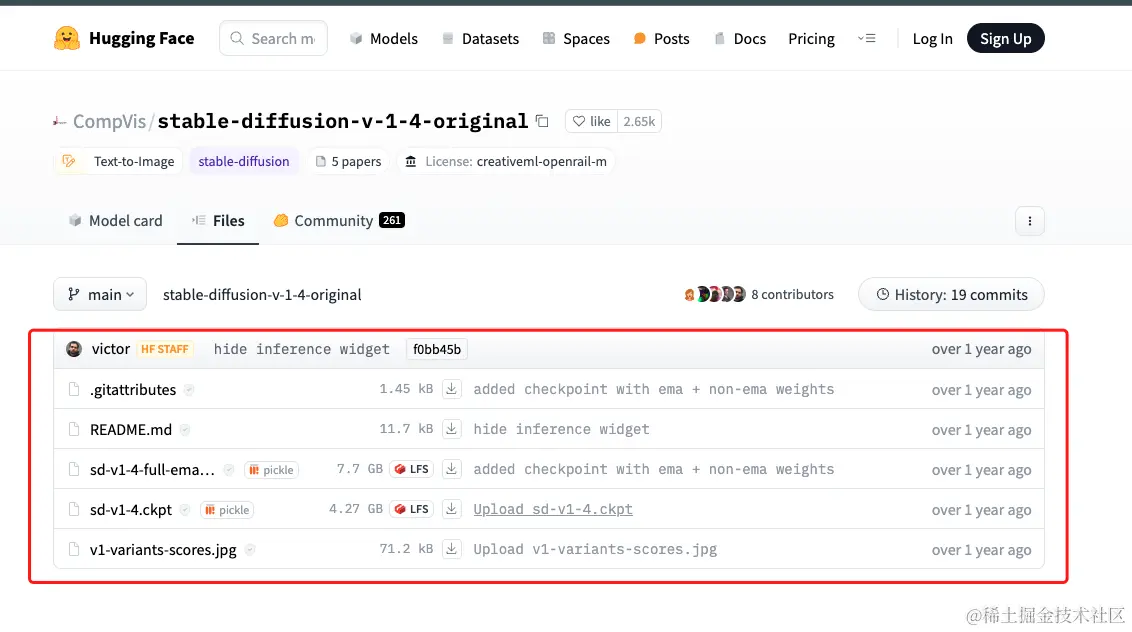Screen dimensions: 1132x632
Task: Click the stable-diffusion tag
Action: 244,161
